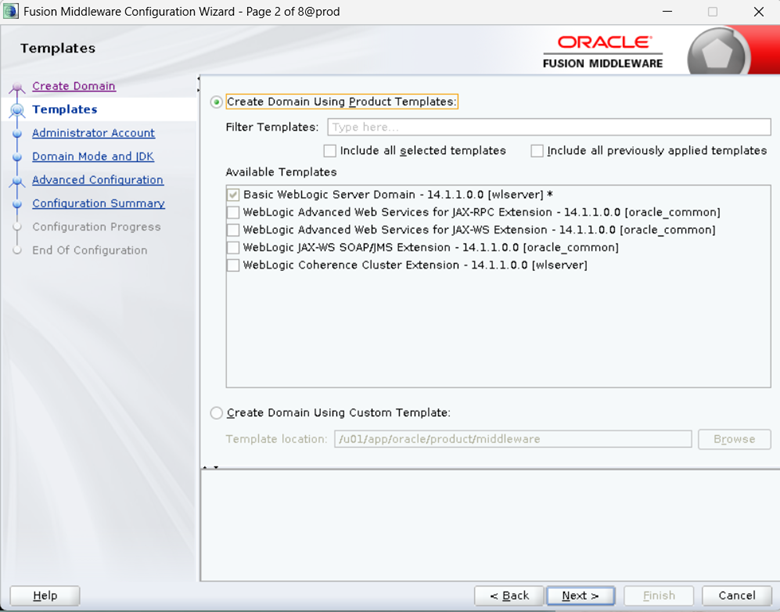Click the Oracle Fusion Middleware logo
The image size is (780, 612).
pos(603,52)
